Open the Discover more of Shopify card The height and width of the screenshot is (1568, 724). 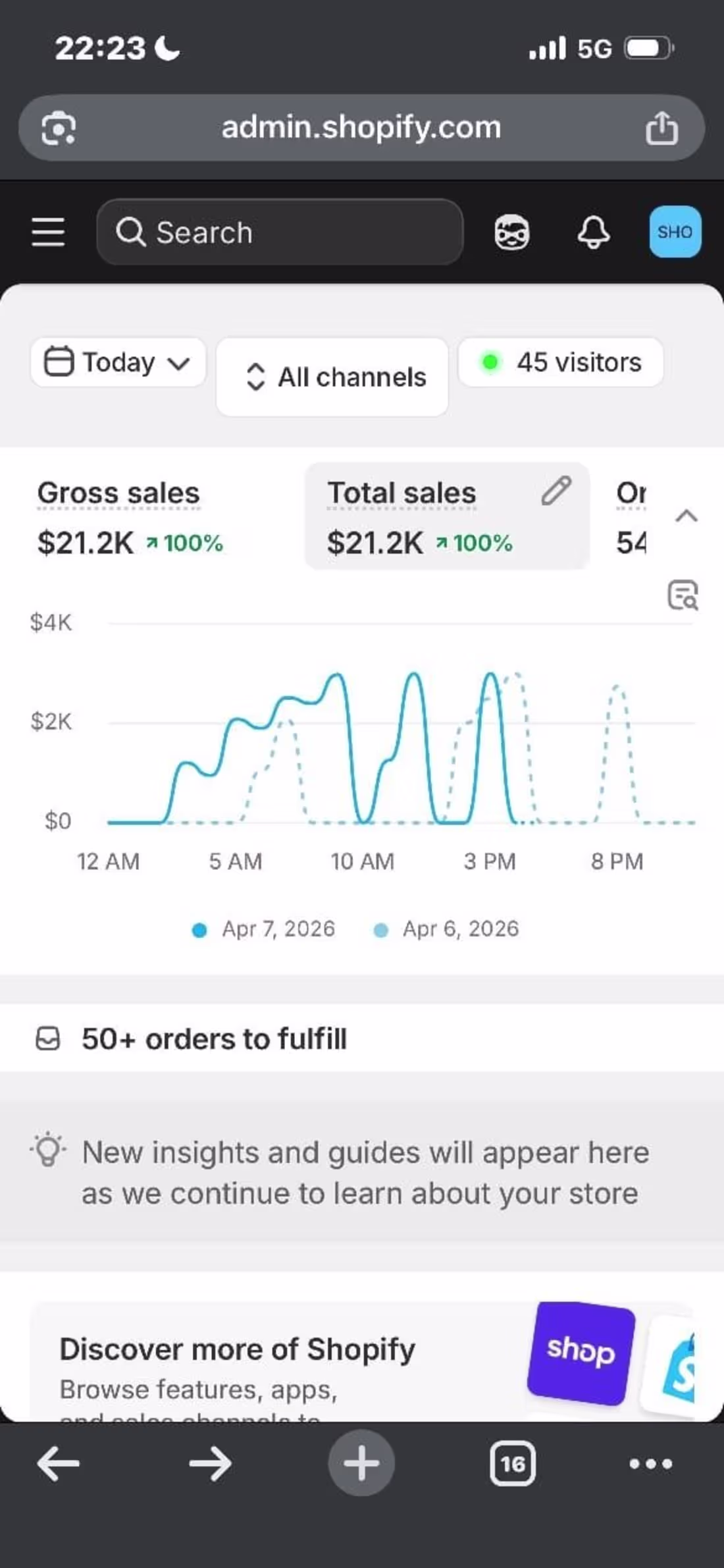pyautogui.click(x=362, y=1361)
